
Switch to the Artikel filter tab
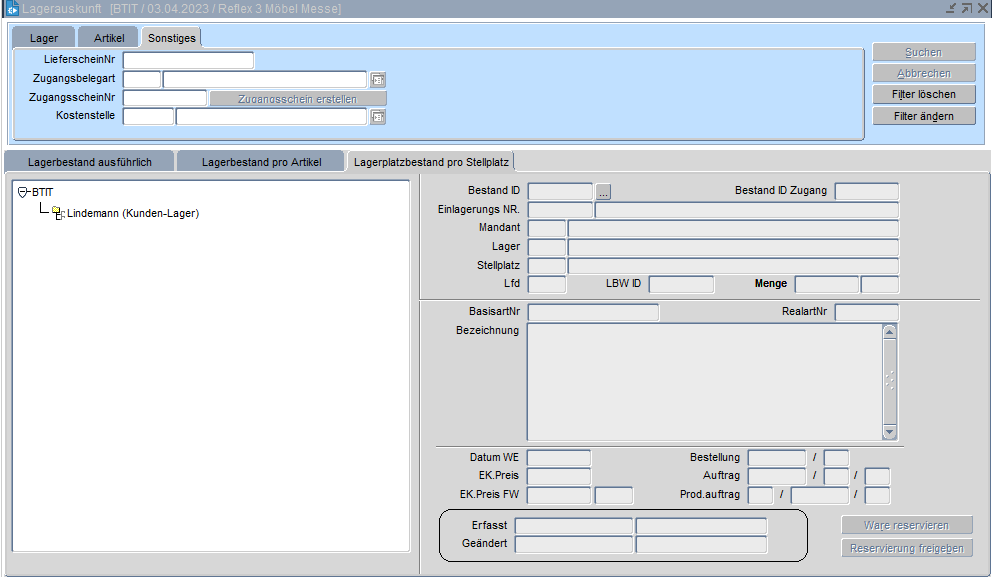coord(109,38)
